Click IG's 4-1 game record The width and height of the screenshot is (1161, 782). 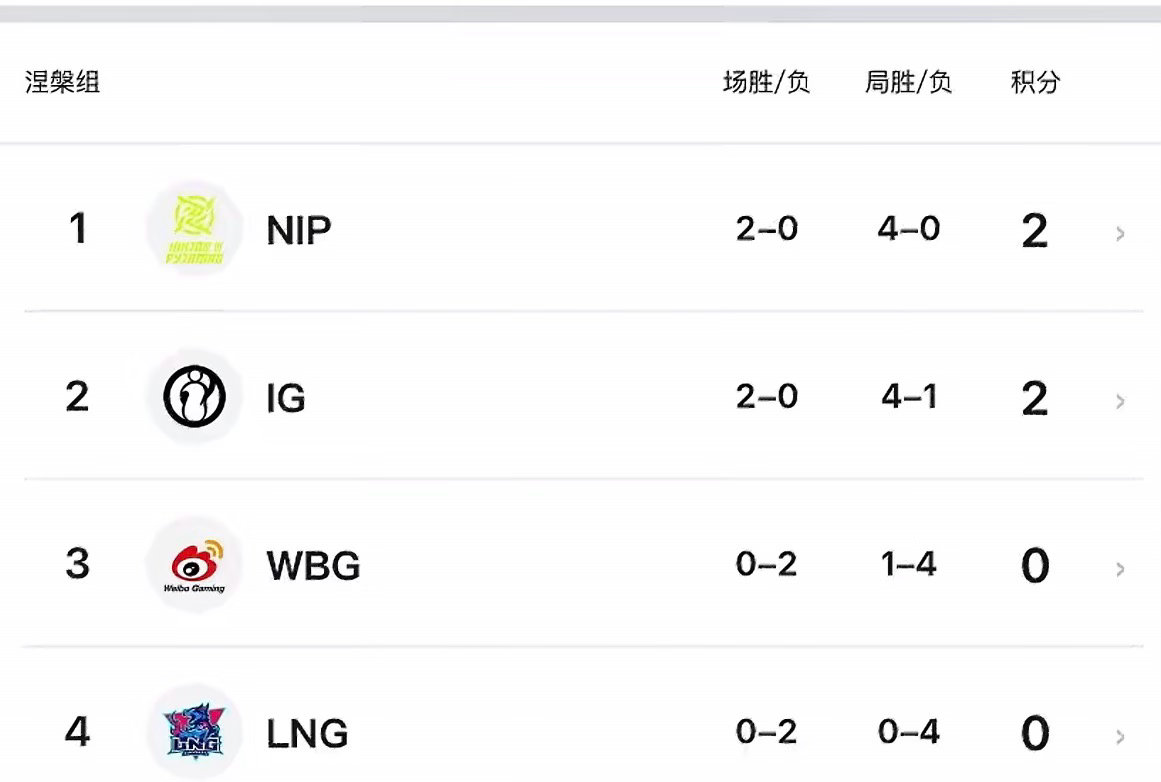tap(909, 397)
